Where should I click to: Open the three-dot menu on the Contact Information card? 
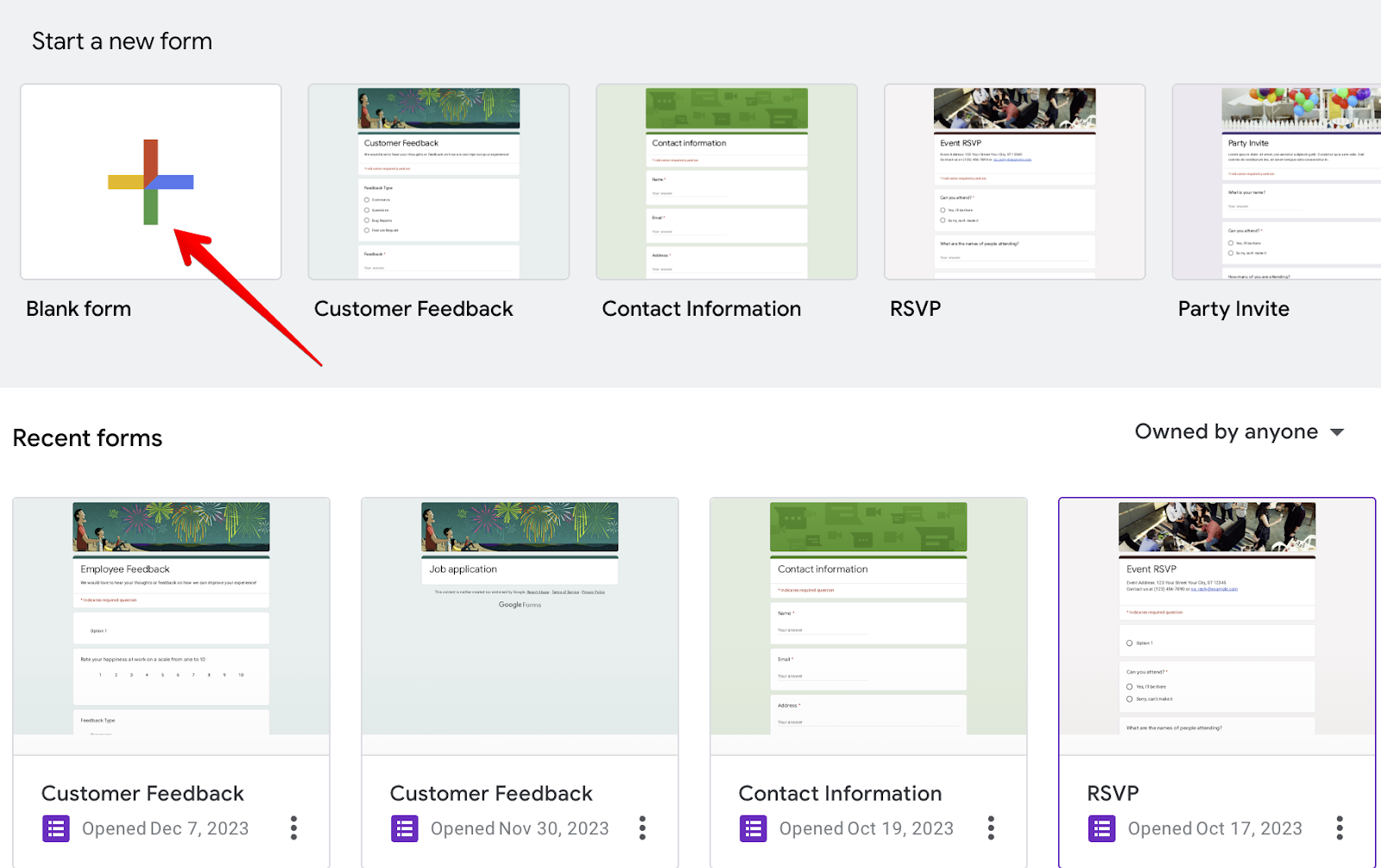pyautogui.click(x=990, y=827)
